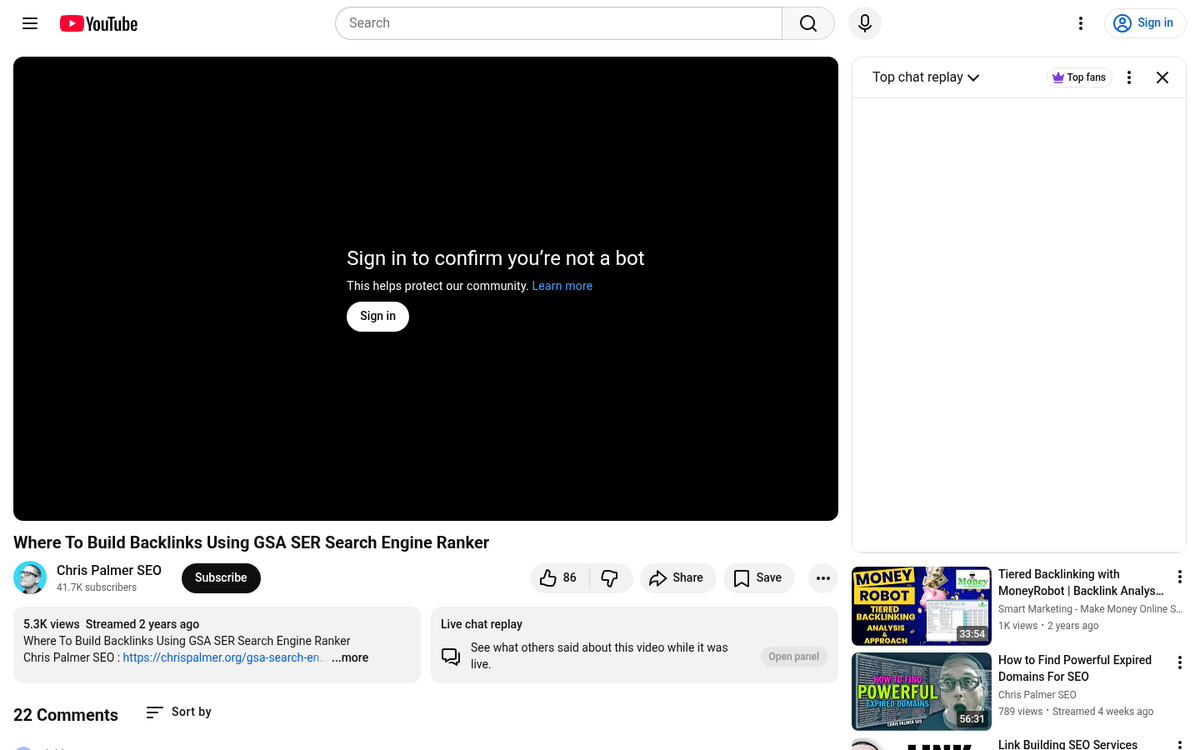Dislike the video with thumbs down

pos(610,578)
